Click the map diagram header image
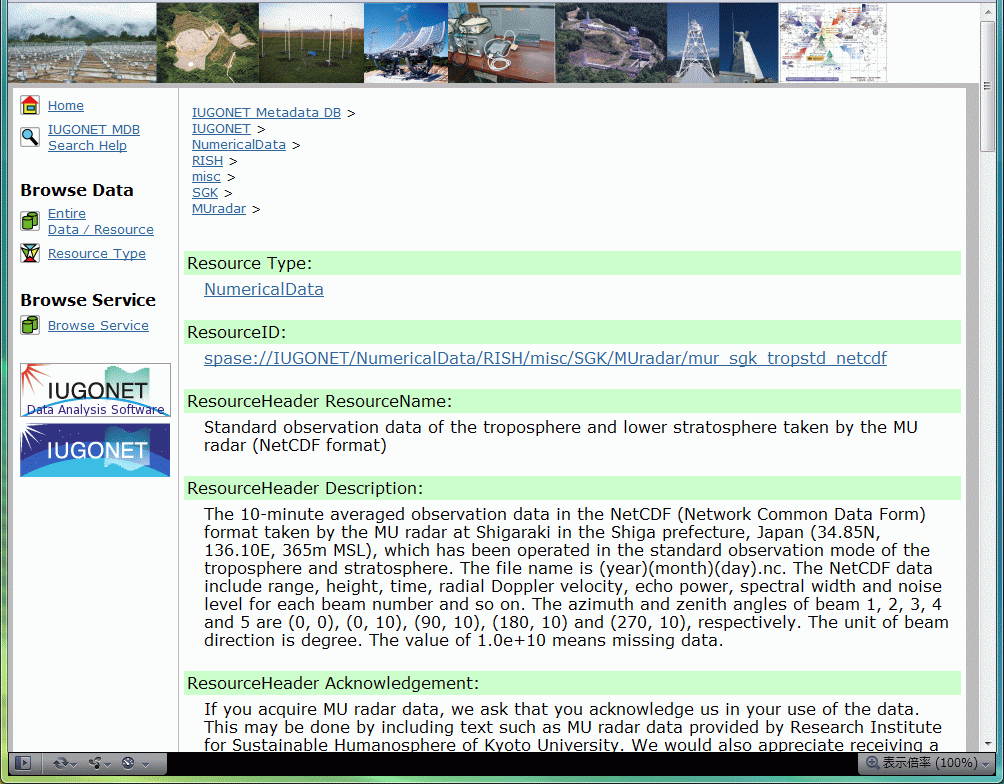Screen dimensions: 1004x784 (833, 43)
